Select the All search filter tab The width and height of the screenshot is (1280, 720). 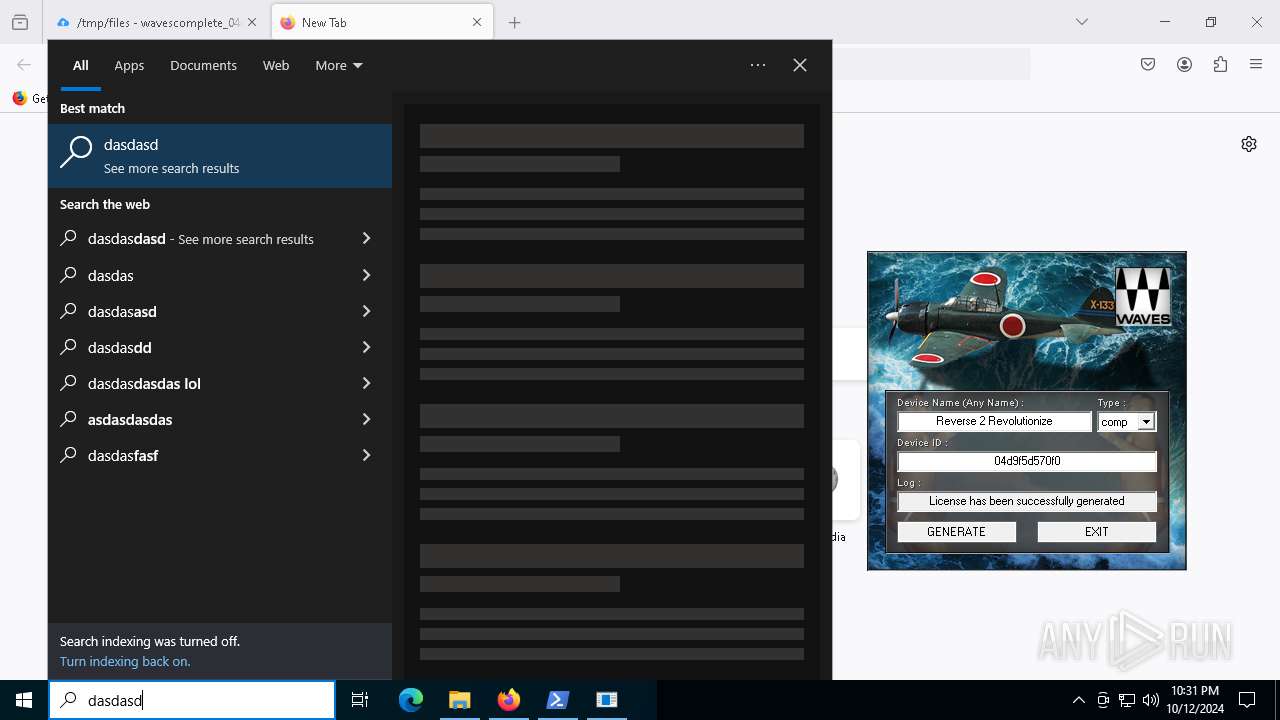(x=81, y=65)
